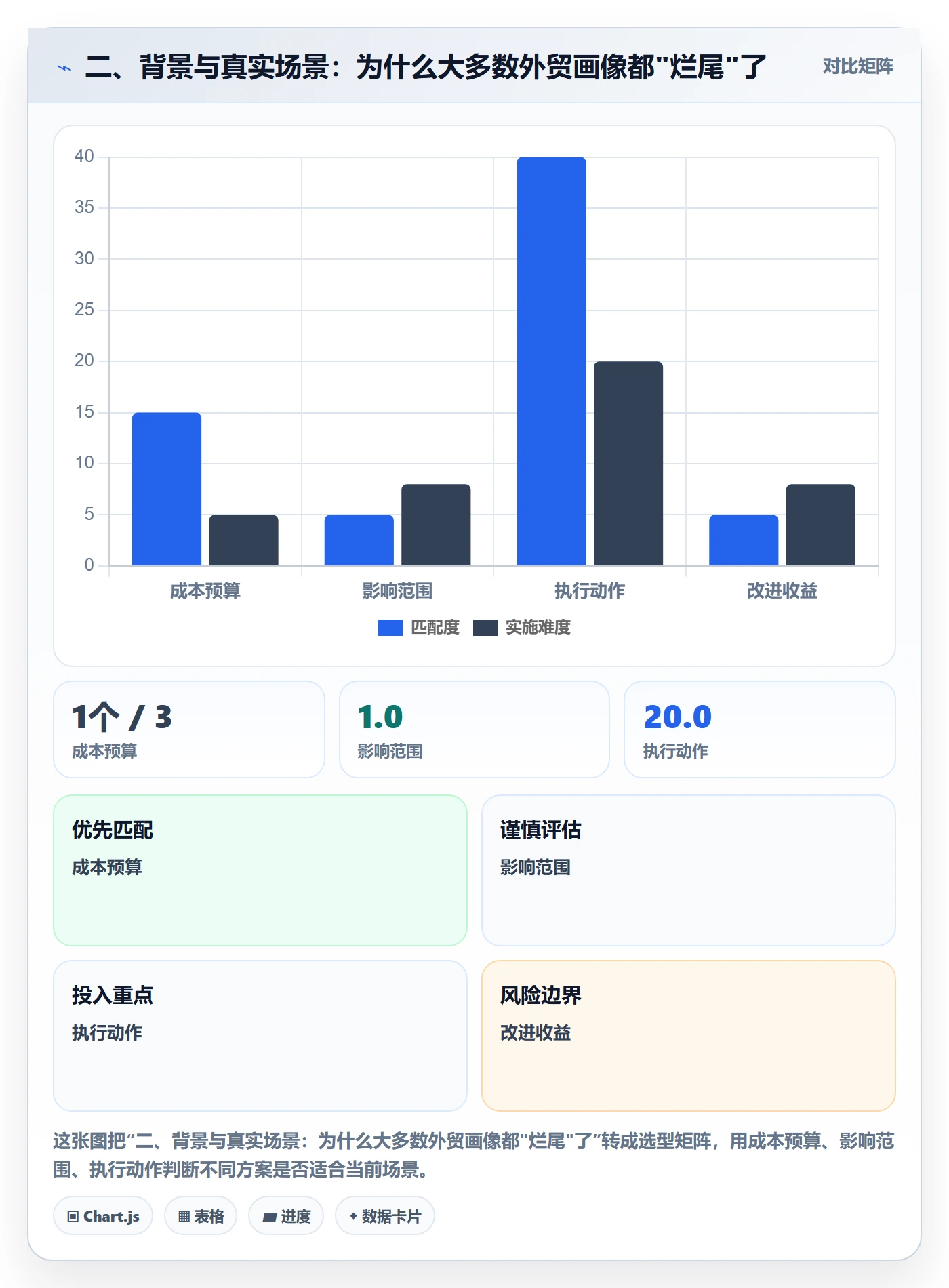Click the progress bar icon beside 进度
This screenshot has height=1288, width=949.
click(270, 1217)
